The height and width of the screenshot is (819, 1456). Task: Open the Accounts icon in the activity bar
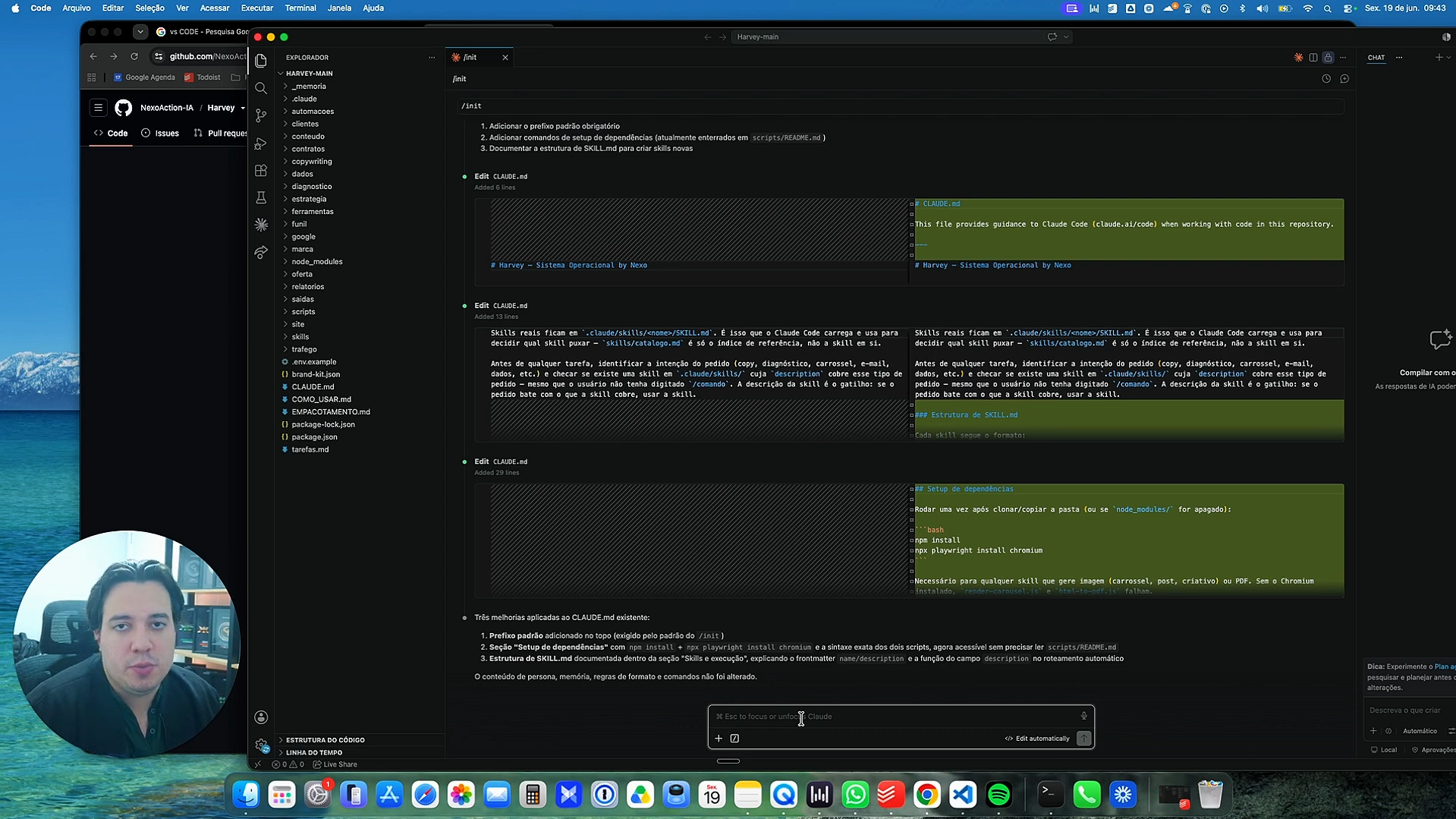coord(261,717)
